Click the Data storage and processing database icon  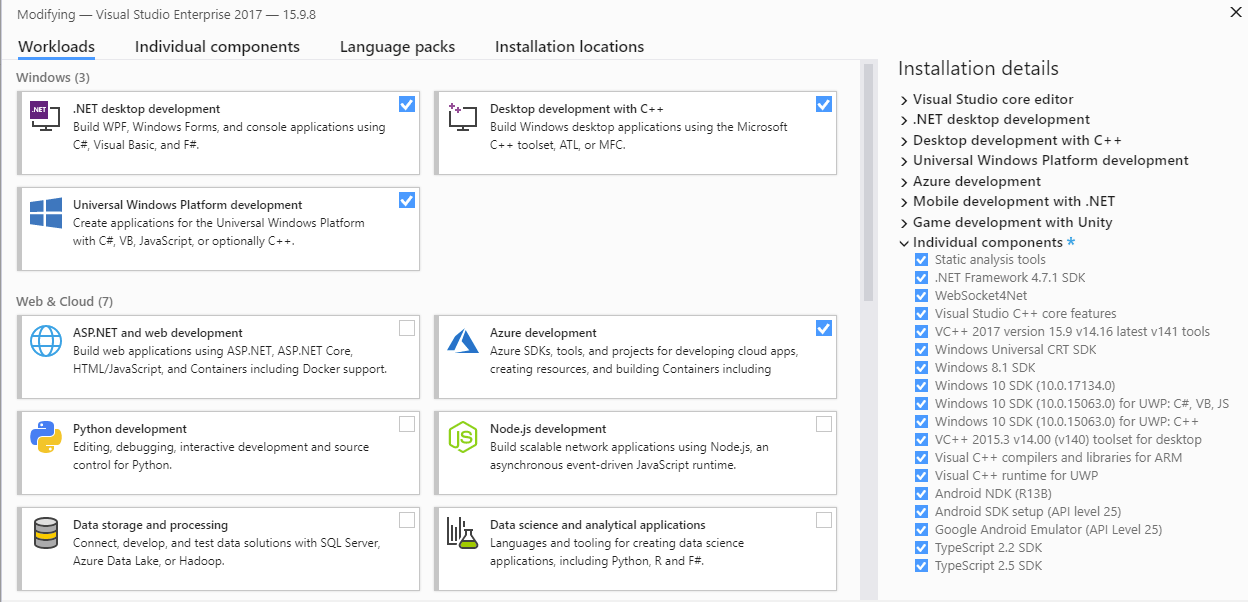46,533
